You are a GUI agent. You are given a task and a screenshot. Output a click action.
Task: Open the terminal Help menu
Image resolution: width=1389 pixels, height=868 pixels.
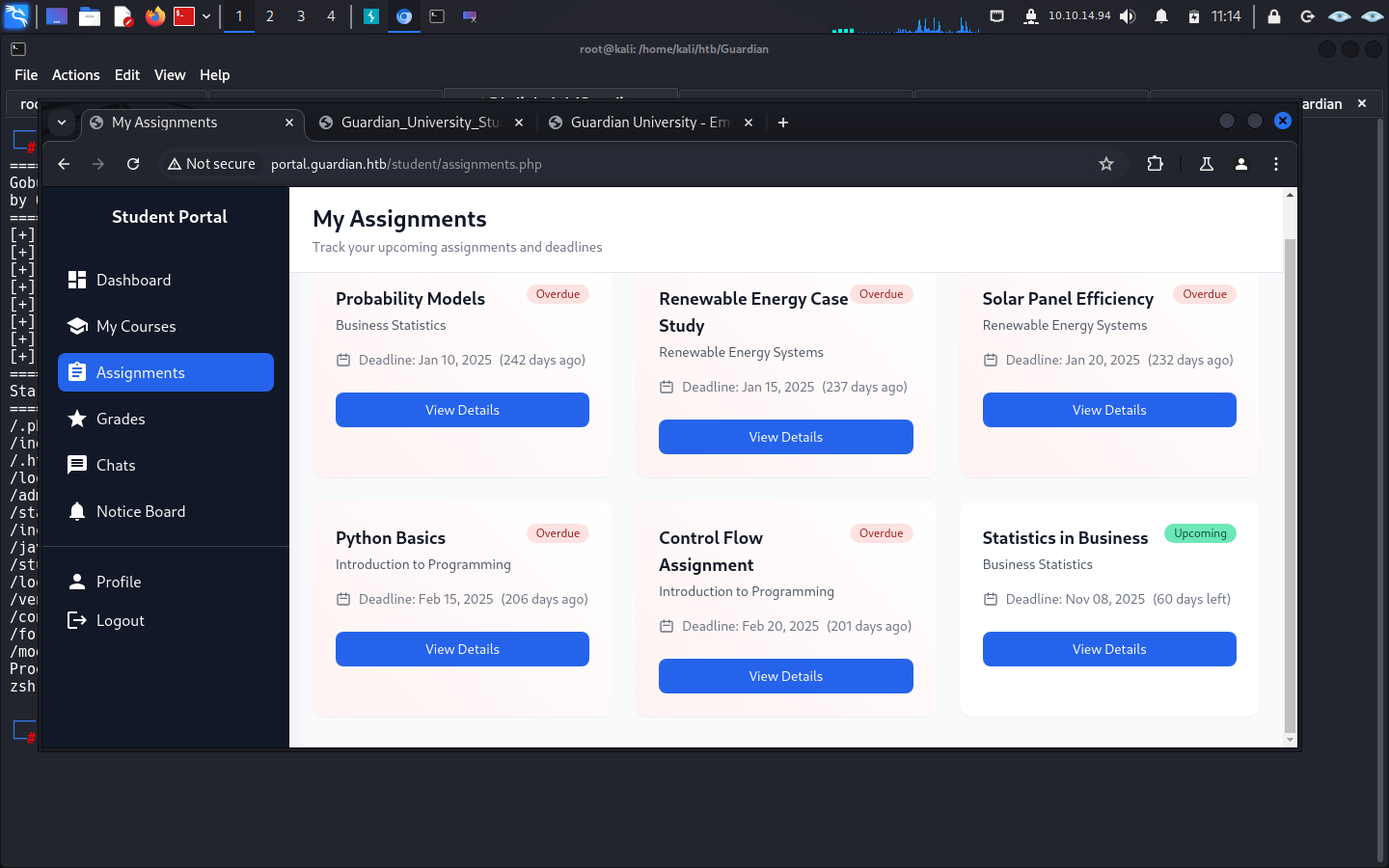[214, 75]
